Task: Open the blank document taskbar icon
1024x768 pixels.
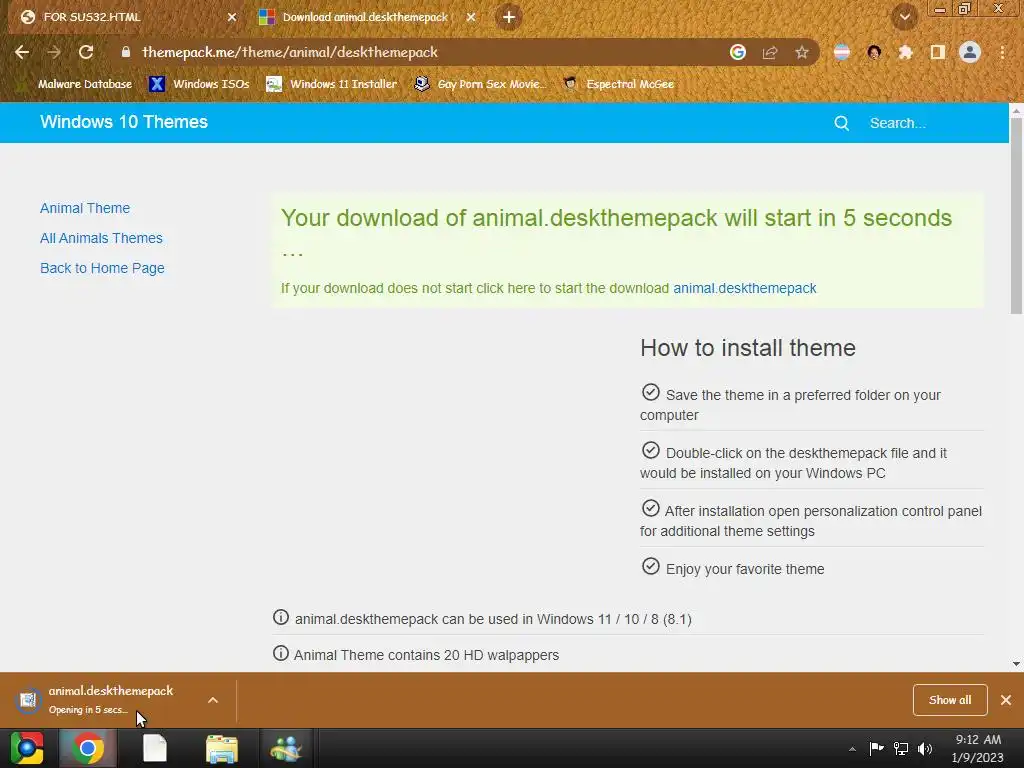Action: click(x=155, y=748)
